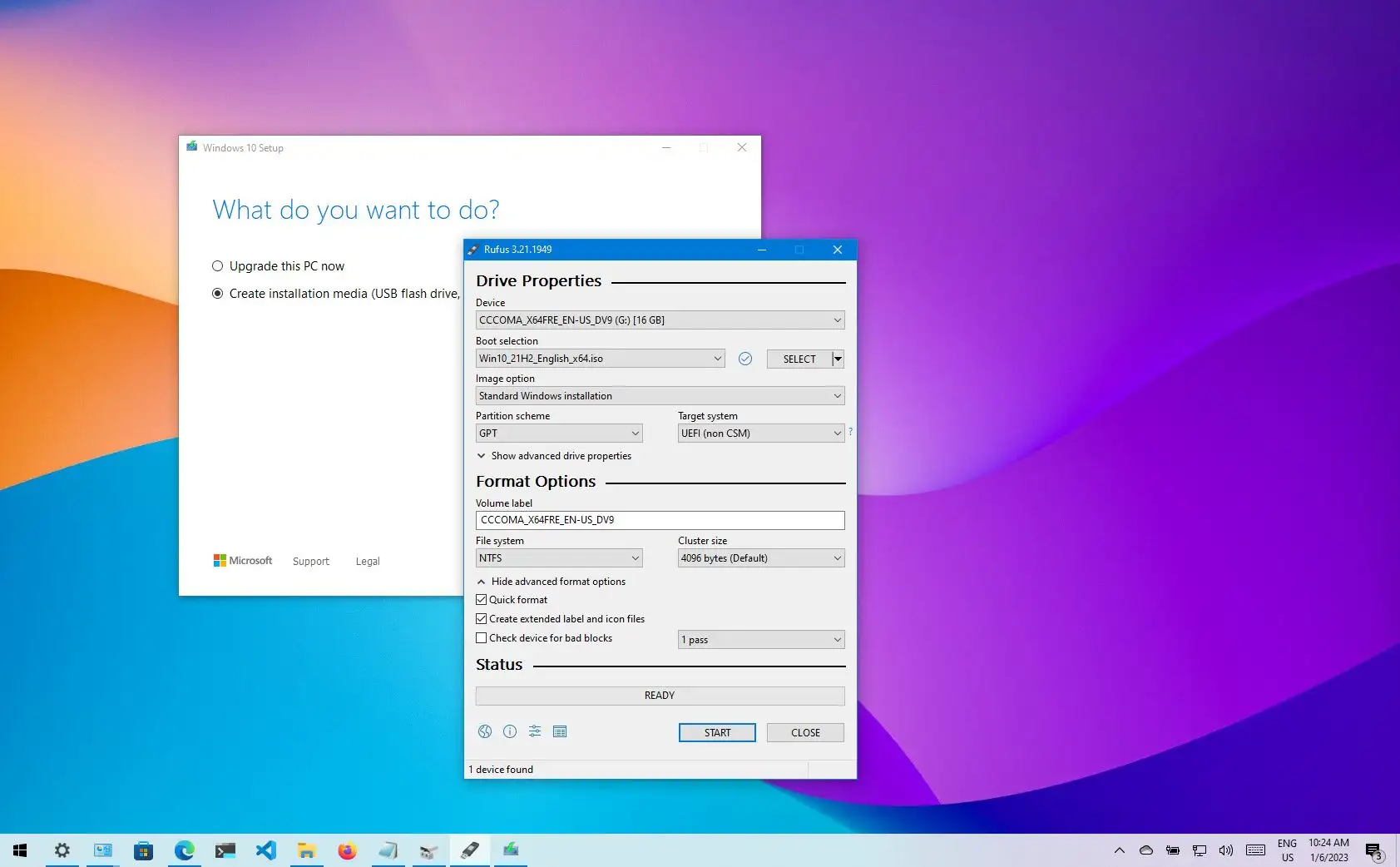1400x867 pixels.
Task: Click the Support link in Windows Setup
Action: pyautogui.click(x=310, y=561)
